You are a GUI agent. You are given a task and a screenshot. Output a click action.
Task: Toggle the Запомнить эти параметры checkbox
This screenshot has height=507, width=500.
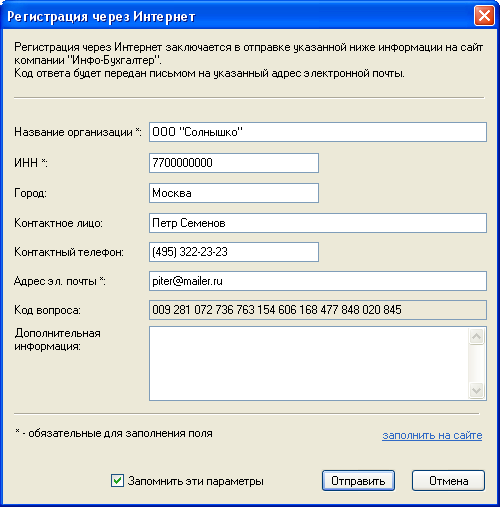(117, 481)
